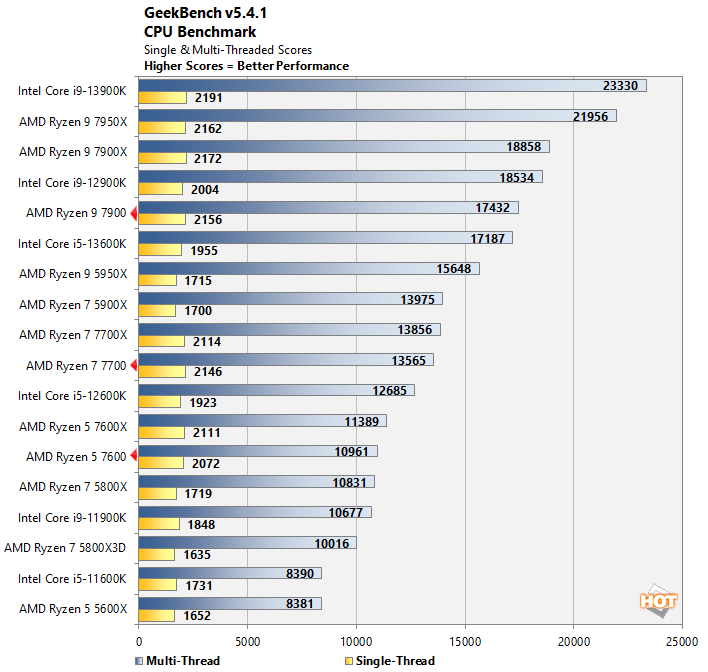Click the Multi-Thread legend color square

[139, 661]
